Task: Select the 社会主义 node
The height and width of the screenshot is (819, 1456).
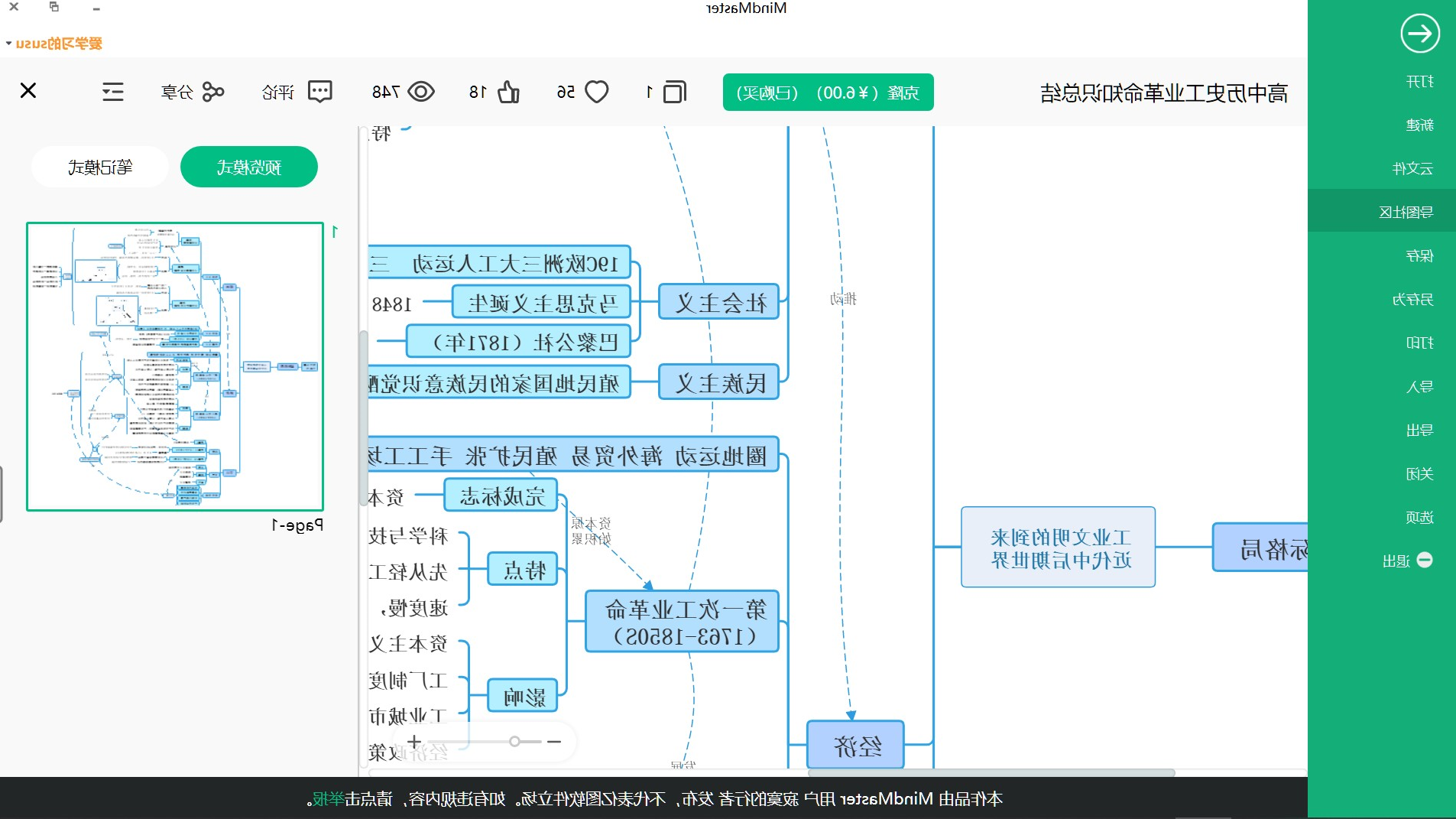Action: point(719,303)
